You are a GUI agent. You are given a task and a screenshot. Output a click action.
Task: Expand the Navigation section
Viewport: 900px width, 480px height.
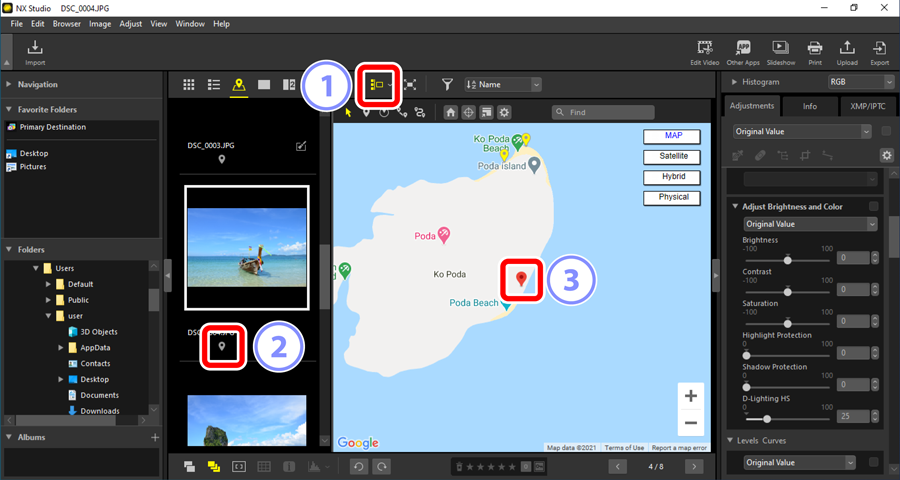(9, 84)
